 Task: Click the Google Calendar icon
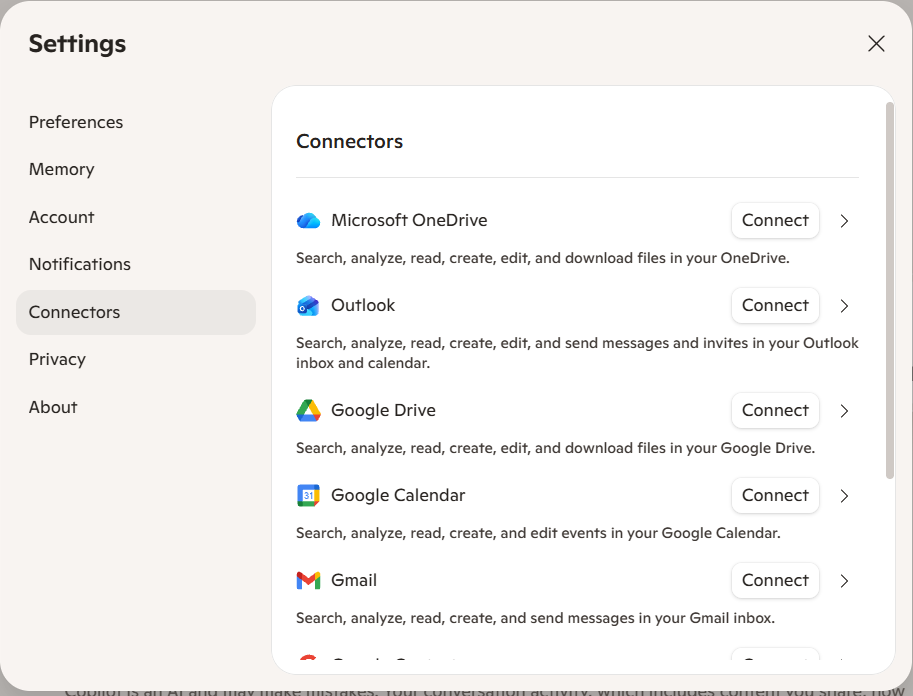click(x=308, y=496)
